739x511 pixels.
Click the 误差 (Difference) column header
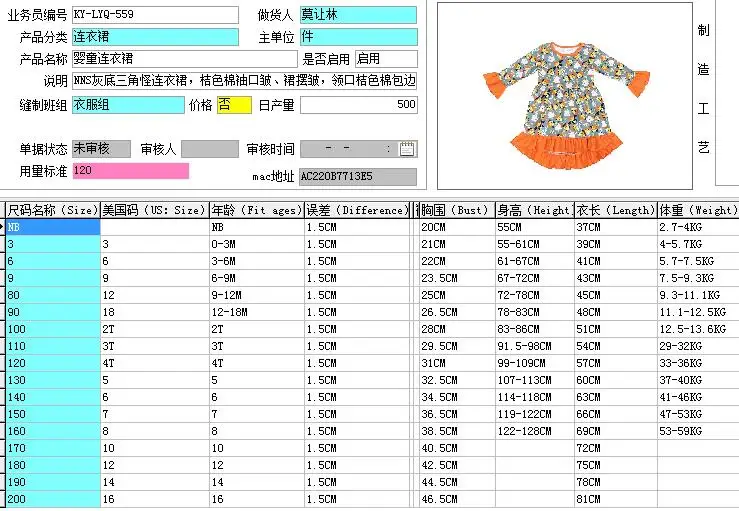(358, 210)
